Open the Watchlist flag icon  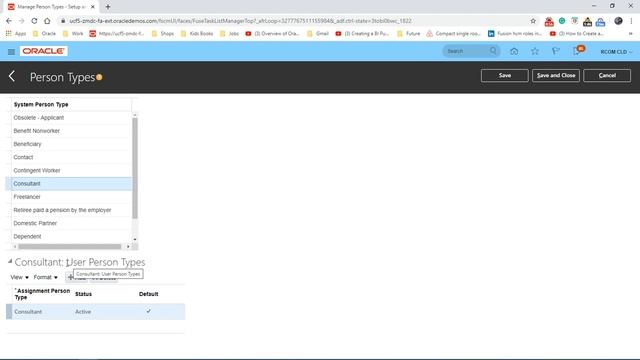pos(555,51)
